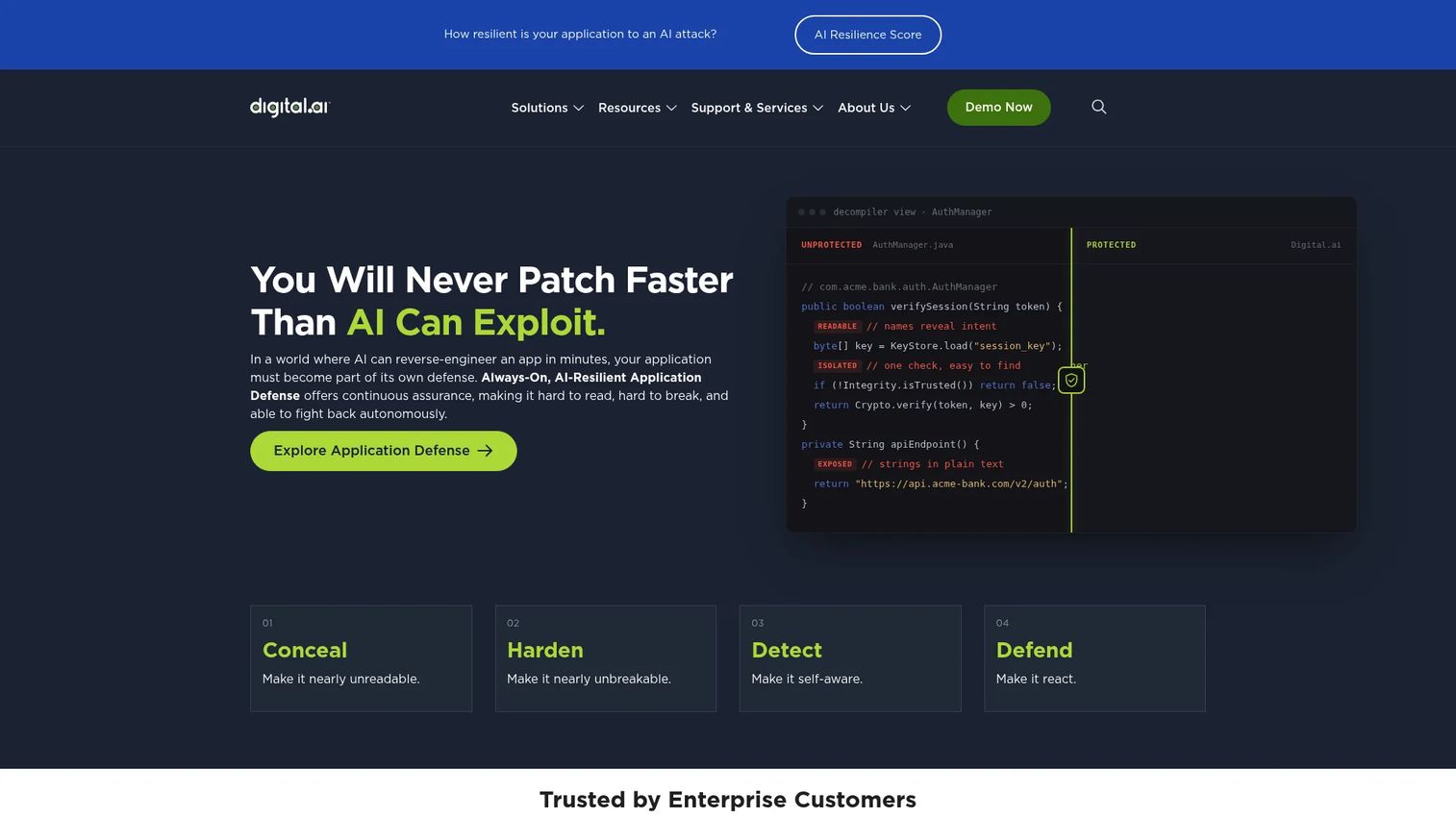Open the Detect card
1456x818 pixels.
[x=850, y=658]
